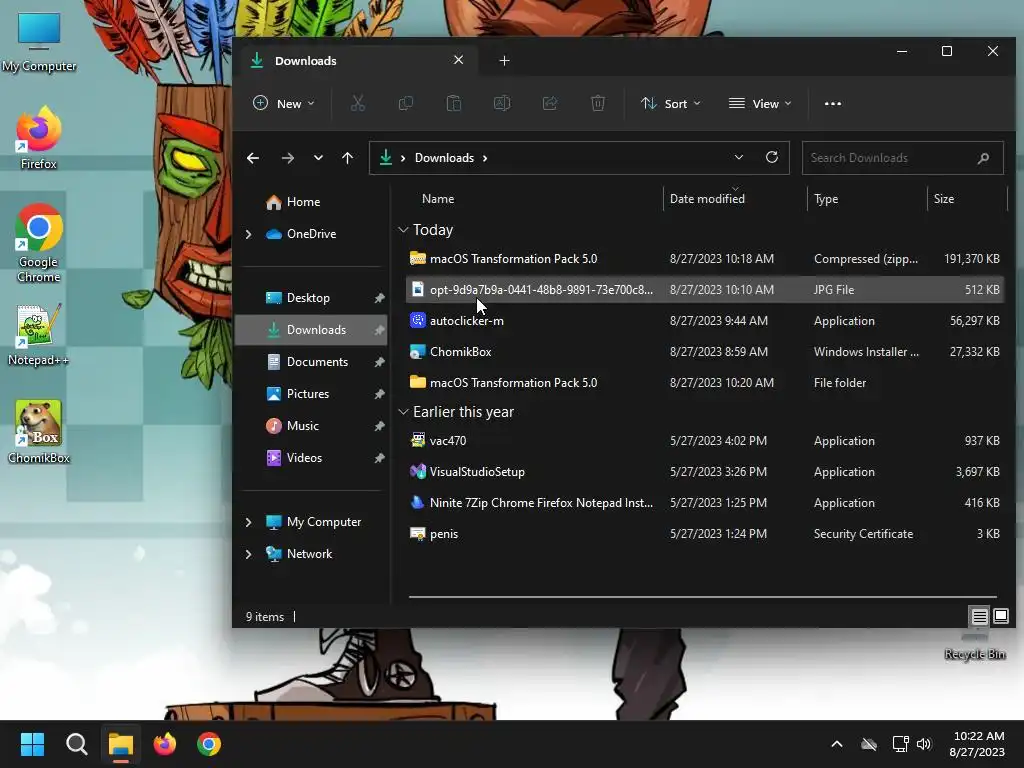Go forward with the right arrow

(x=287, y=158)
